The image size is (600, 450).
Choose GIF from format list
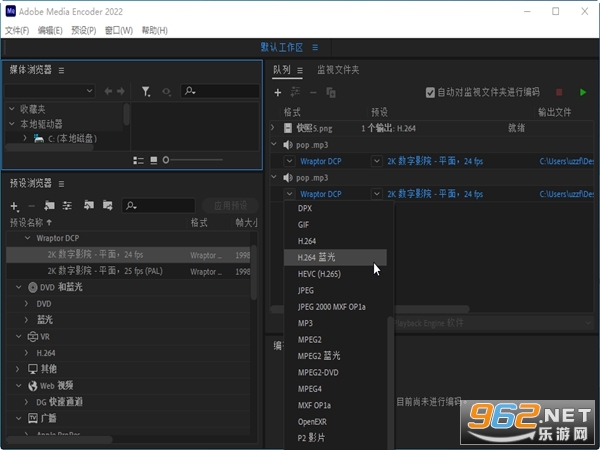pyautogui.click(x=335, y=225)
